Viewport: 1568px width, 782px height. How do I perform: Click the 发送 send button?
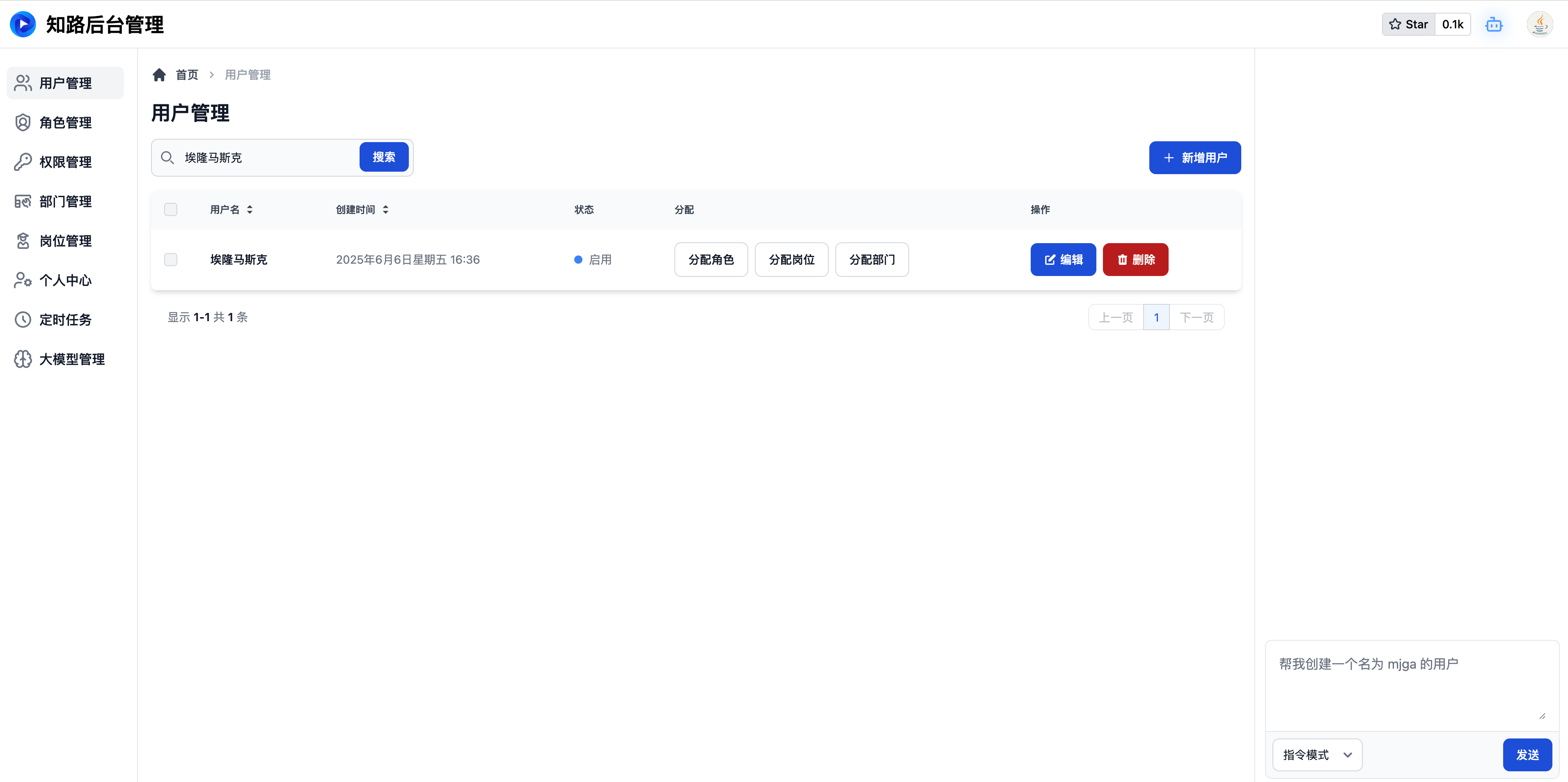1527,754
